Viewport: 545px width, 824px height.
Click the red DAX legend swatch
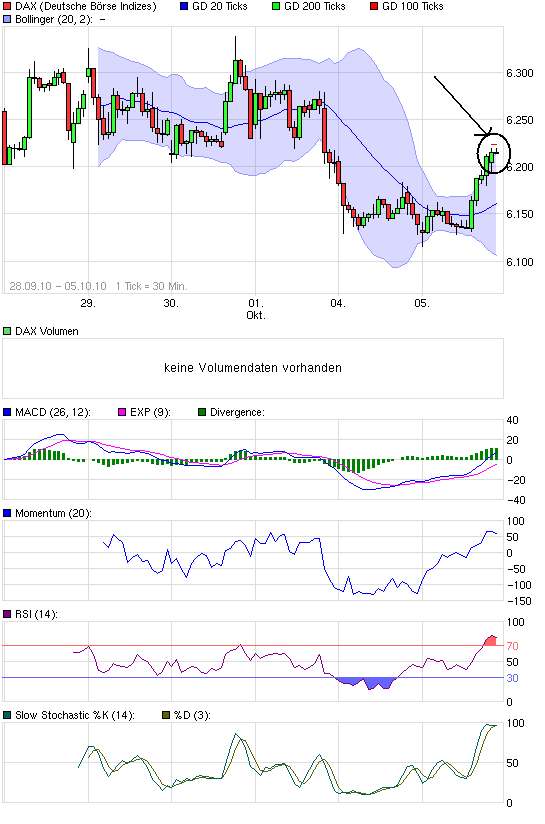coord(7,6)
